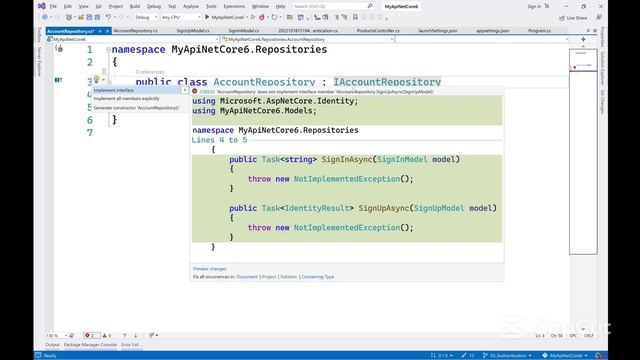Fix all occurrences in Project link
The width and height of the screenshot is (640, 360).
click(269, 277)
